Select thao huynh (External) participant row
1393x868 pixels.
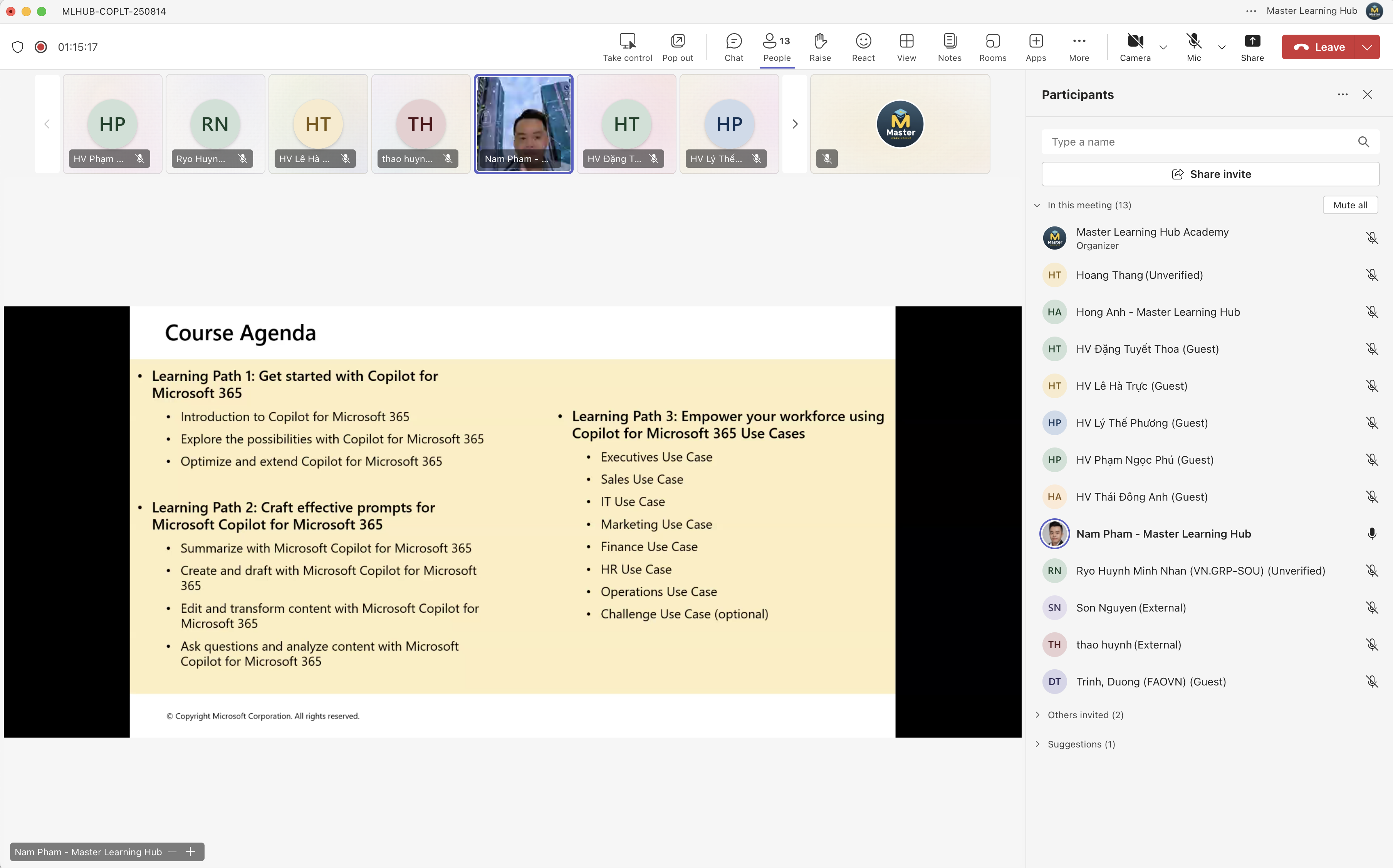1210,645
